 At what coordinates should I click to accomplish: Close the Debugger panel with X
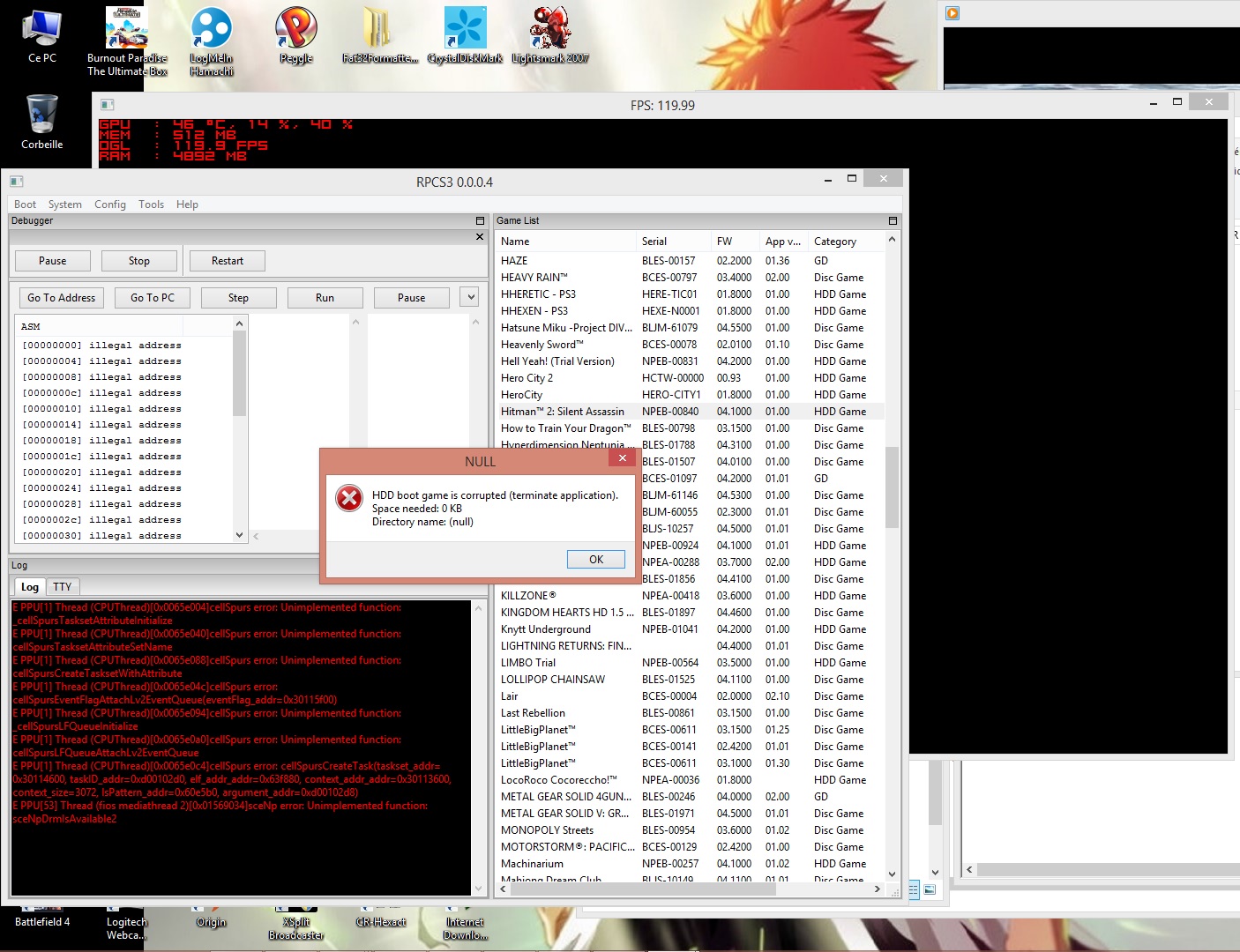(480, 236)
